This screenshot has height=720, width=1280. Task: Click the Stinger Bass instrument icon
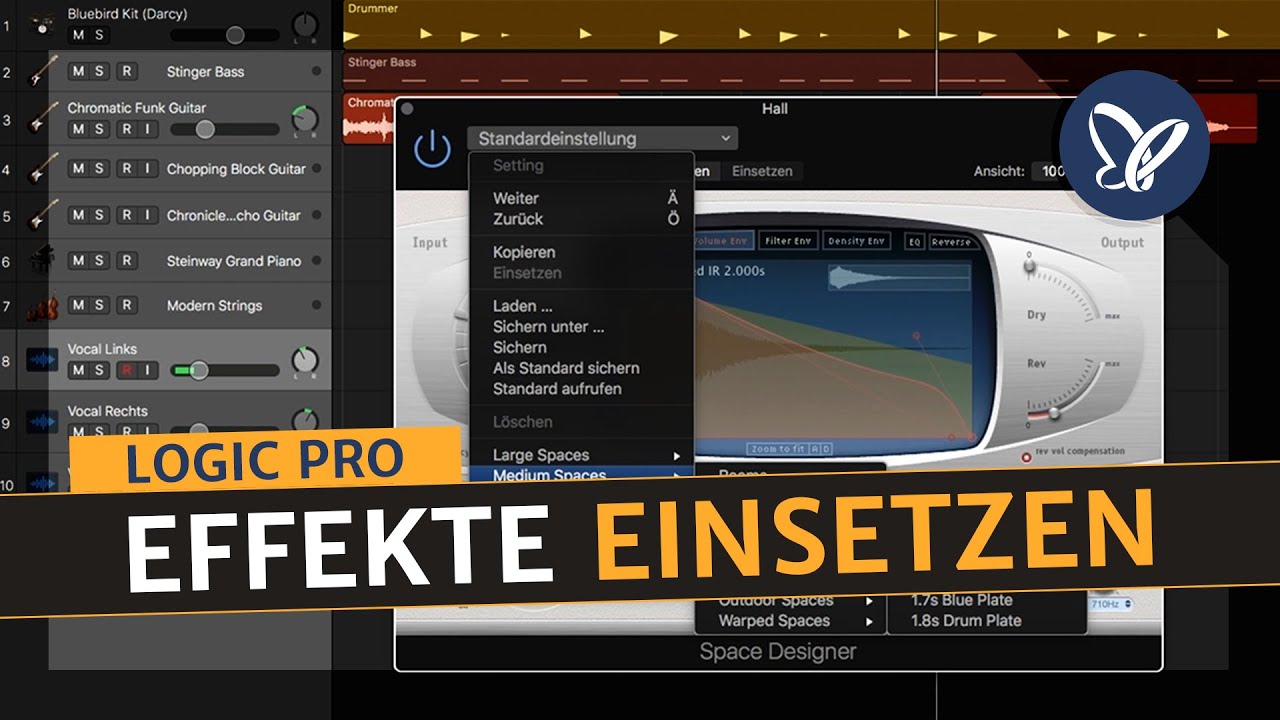pyautogui.click(x=41, y=72)
